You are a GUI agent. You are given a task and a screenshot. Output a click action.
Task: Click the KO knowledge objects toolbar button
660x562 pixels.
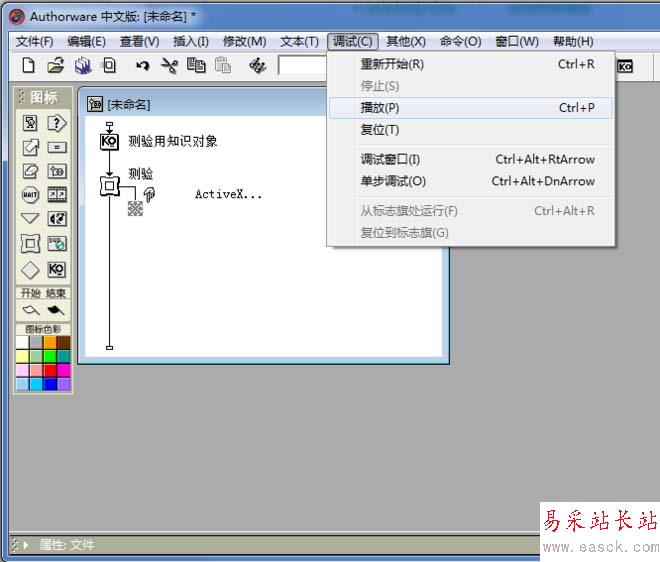(625, 67)
